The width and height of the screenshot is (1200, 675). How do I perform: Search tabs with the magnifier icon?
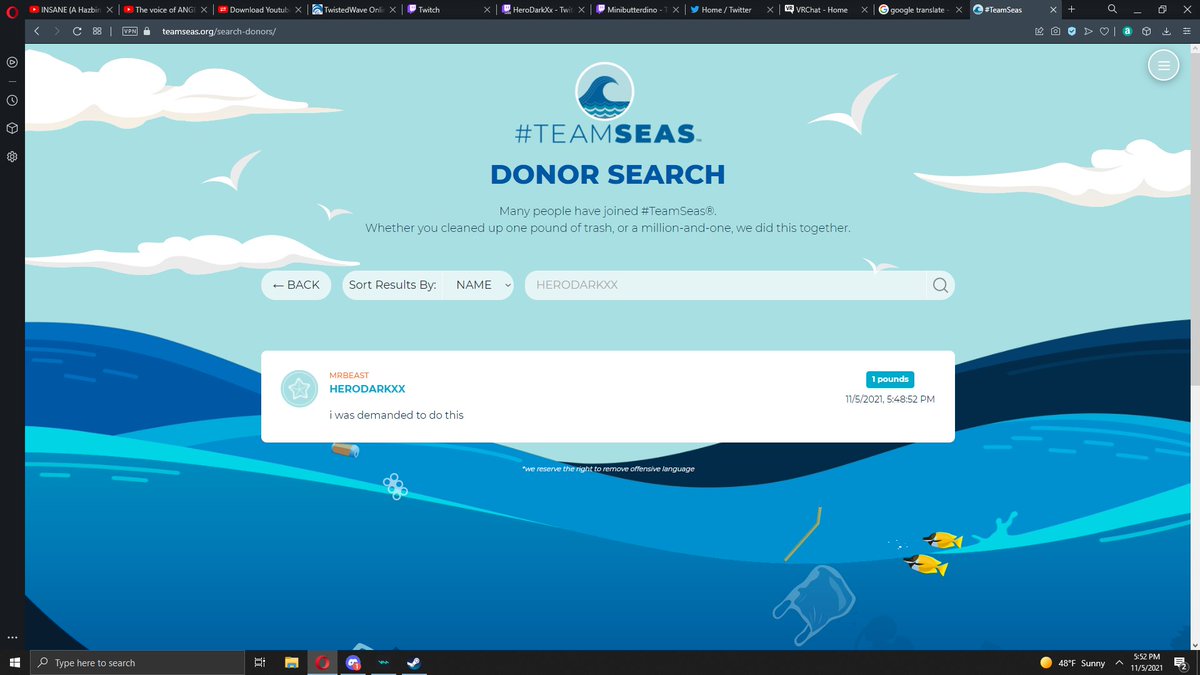(x=1112, y=9)
